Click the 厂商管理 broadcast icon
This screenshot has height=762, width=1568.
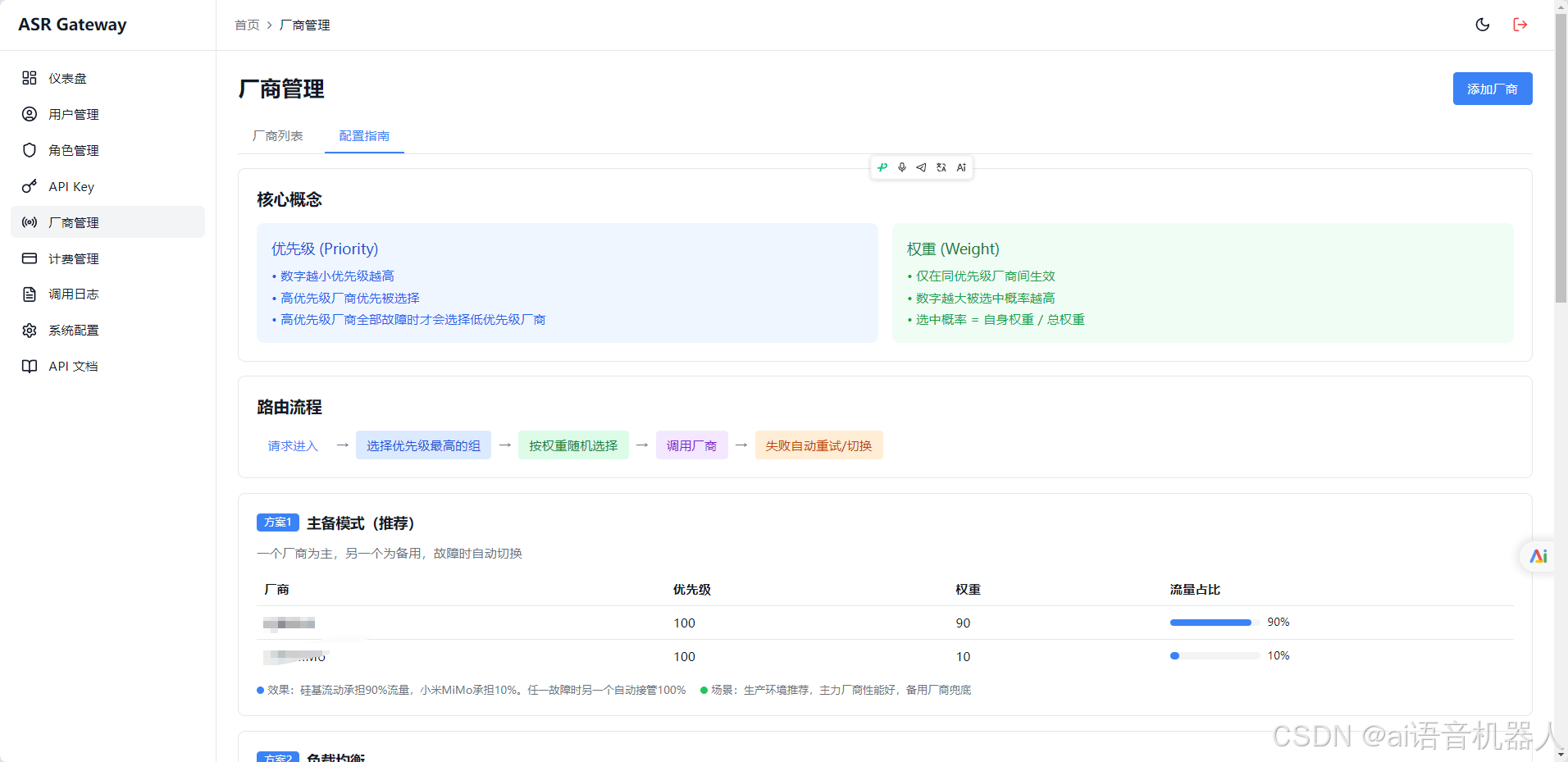pyautogui.click(x=30, y=222)
